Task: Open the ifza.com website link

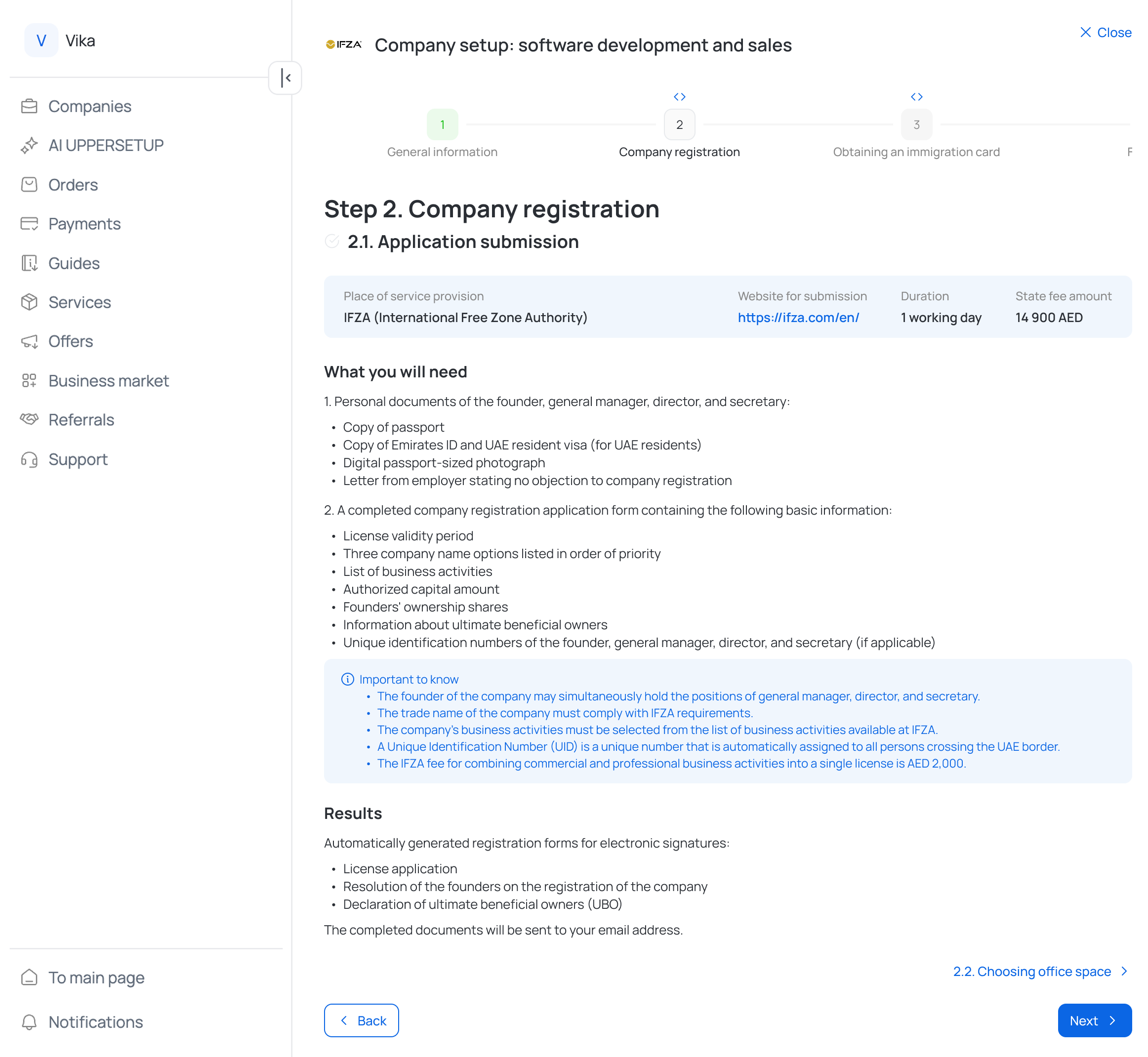Action: pos(798,318)
